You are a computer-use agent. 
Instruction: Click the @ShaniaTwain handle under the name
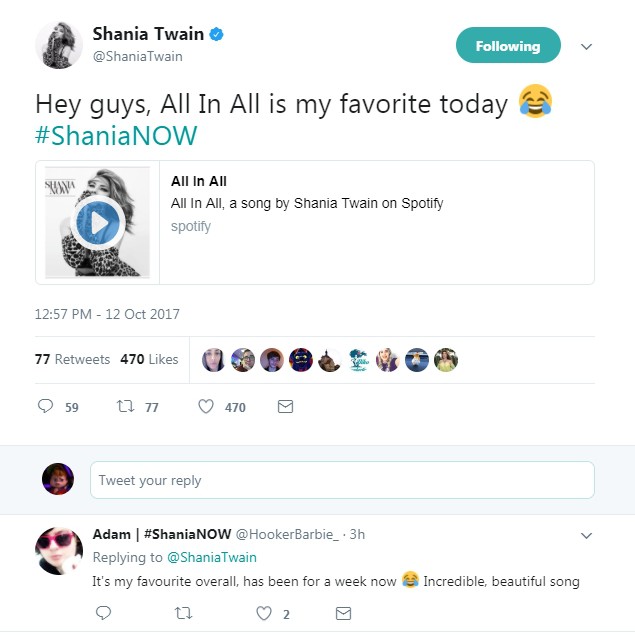pyautogui.click(x=138, y=57)
